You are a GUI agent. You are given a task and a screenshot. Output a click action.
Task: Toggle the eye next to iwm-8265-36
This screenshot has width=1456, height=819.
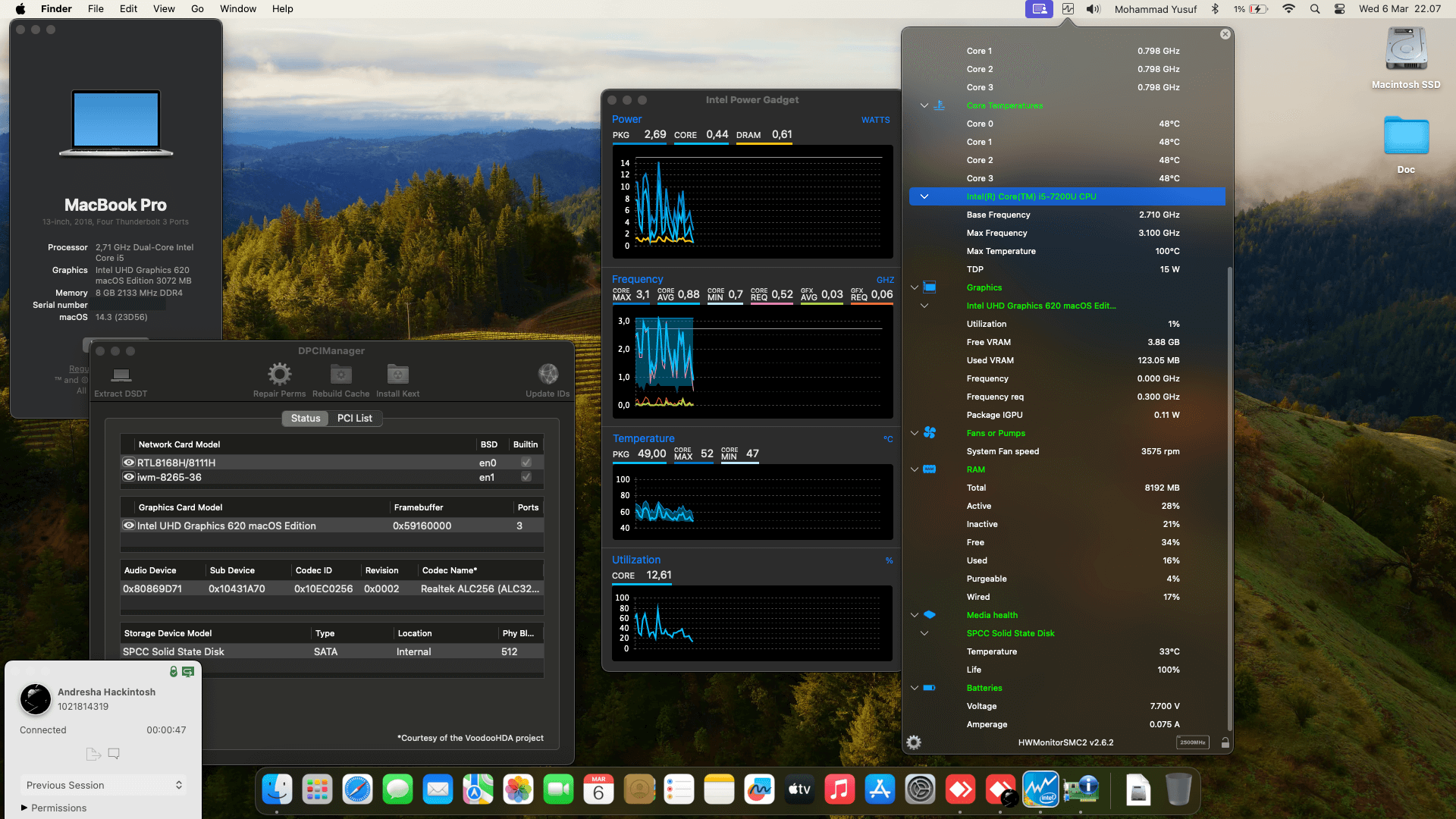coord(128,477)
